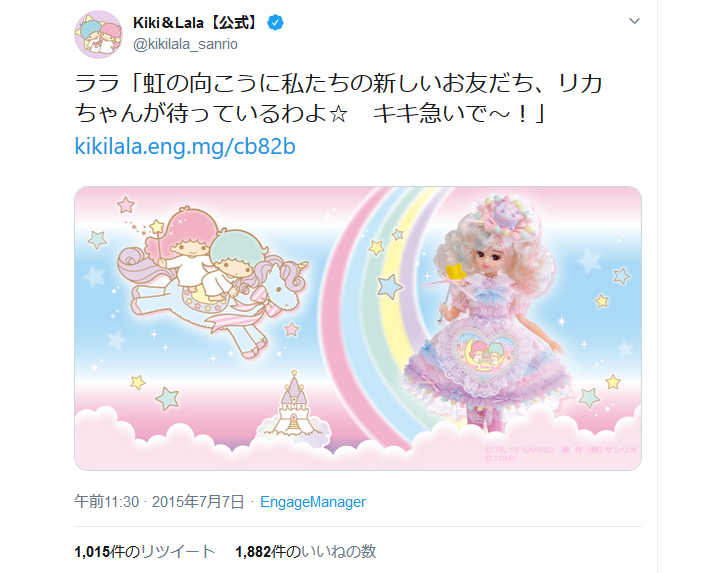Click the yellow star wand held by doll
Screen dimensions: 720x573
[454, 274]
